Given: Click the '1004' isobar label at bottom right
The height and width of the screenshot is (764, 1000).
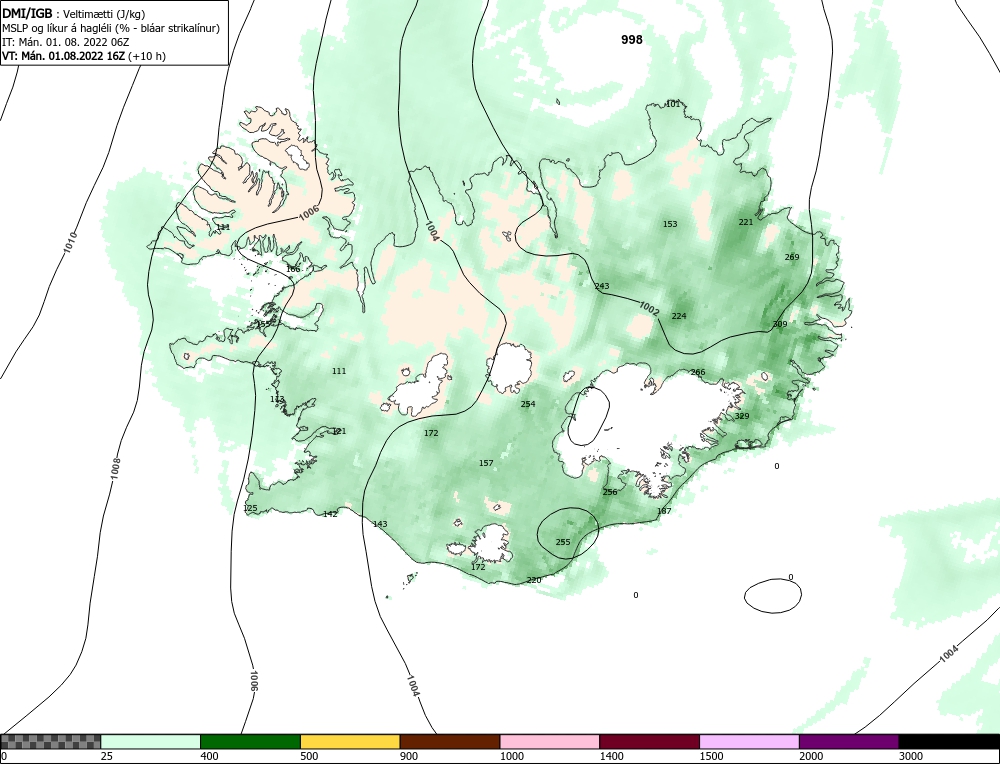Looking at the screenshot, I should pos(949,654).
